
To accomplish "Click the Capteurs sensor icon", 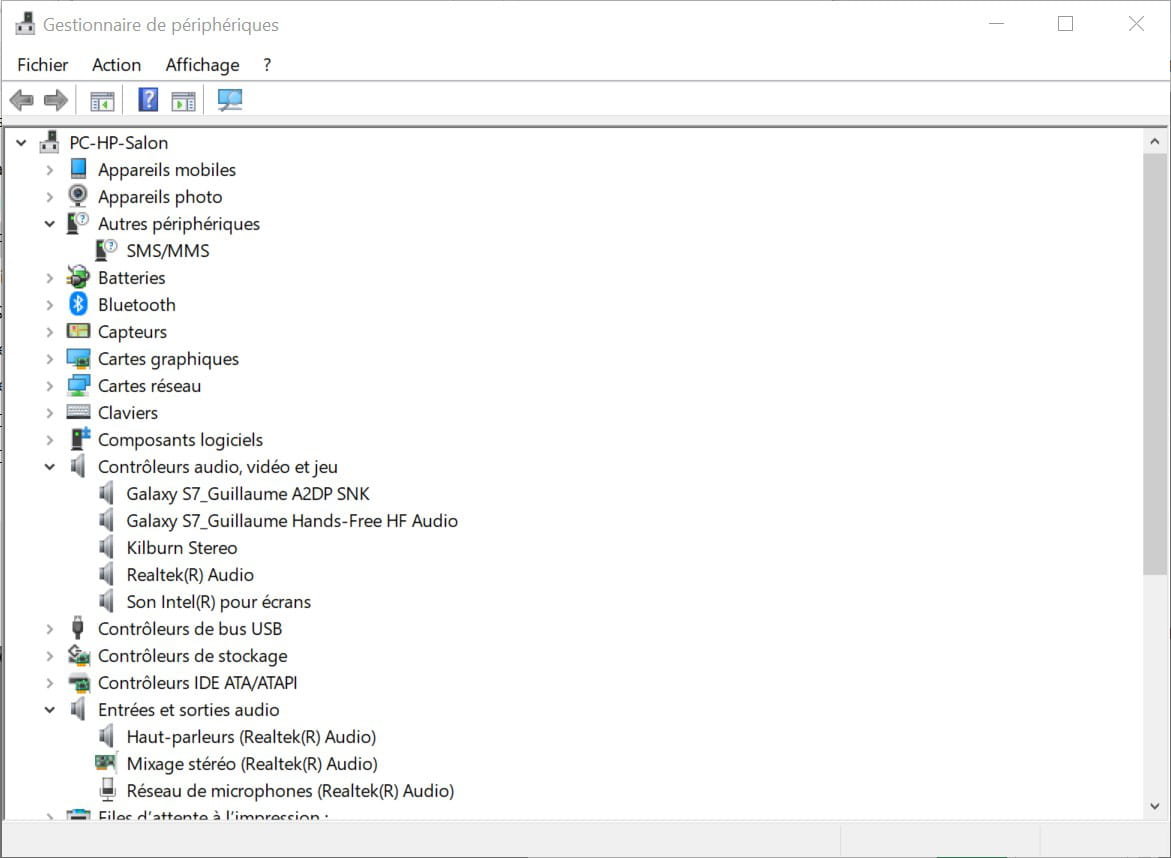I will (78, 331).
